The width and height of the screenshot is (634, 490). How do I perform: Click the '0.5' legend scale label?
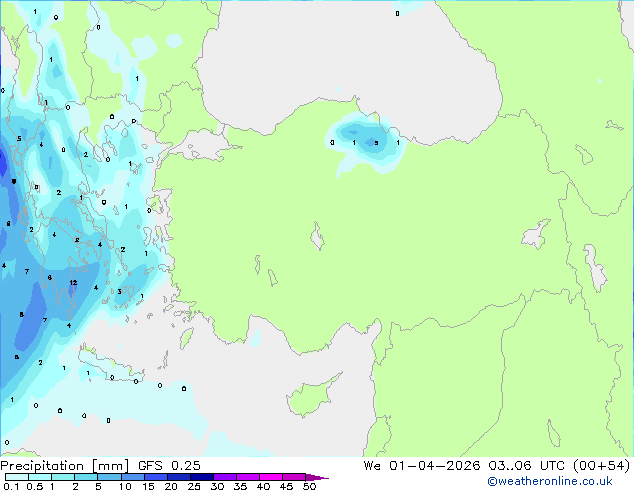click(35, 486)
